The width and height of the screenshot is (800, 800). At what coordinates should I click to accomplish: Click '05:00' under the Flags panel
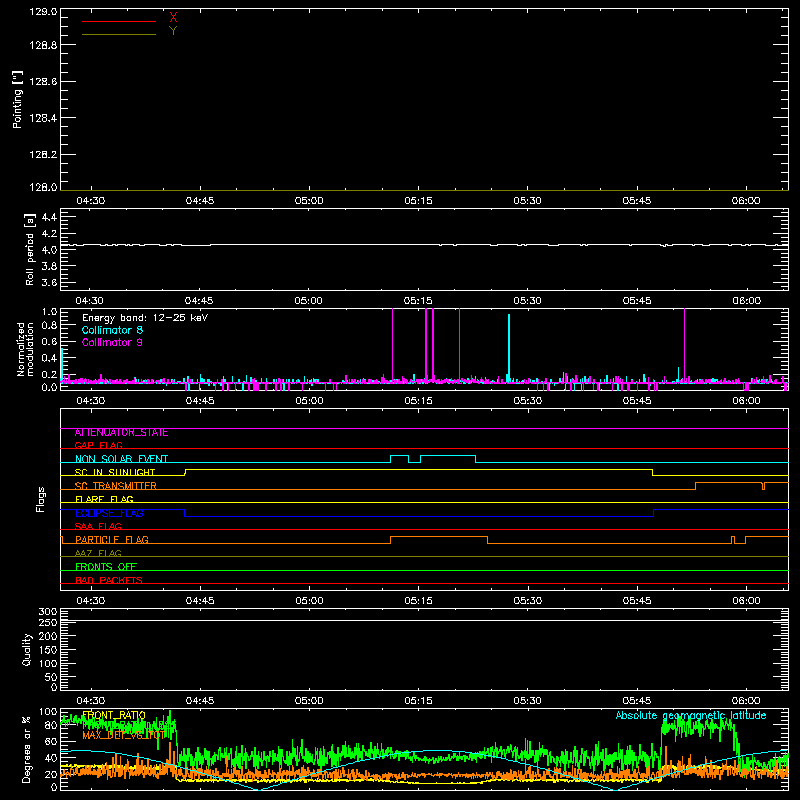pos(309,601)
